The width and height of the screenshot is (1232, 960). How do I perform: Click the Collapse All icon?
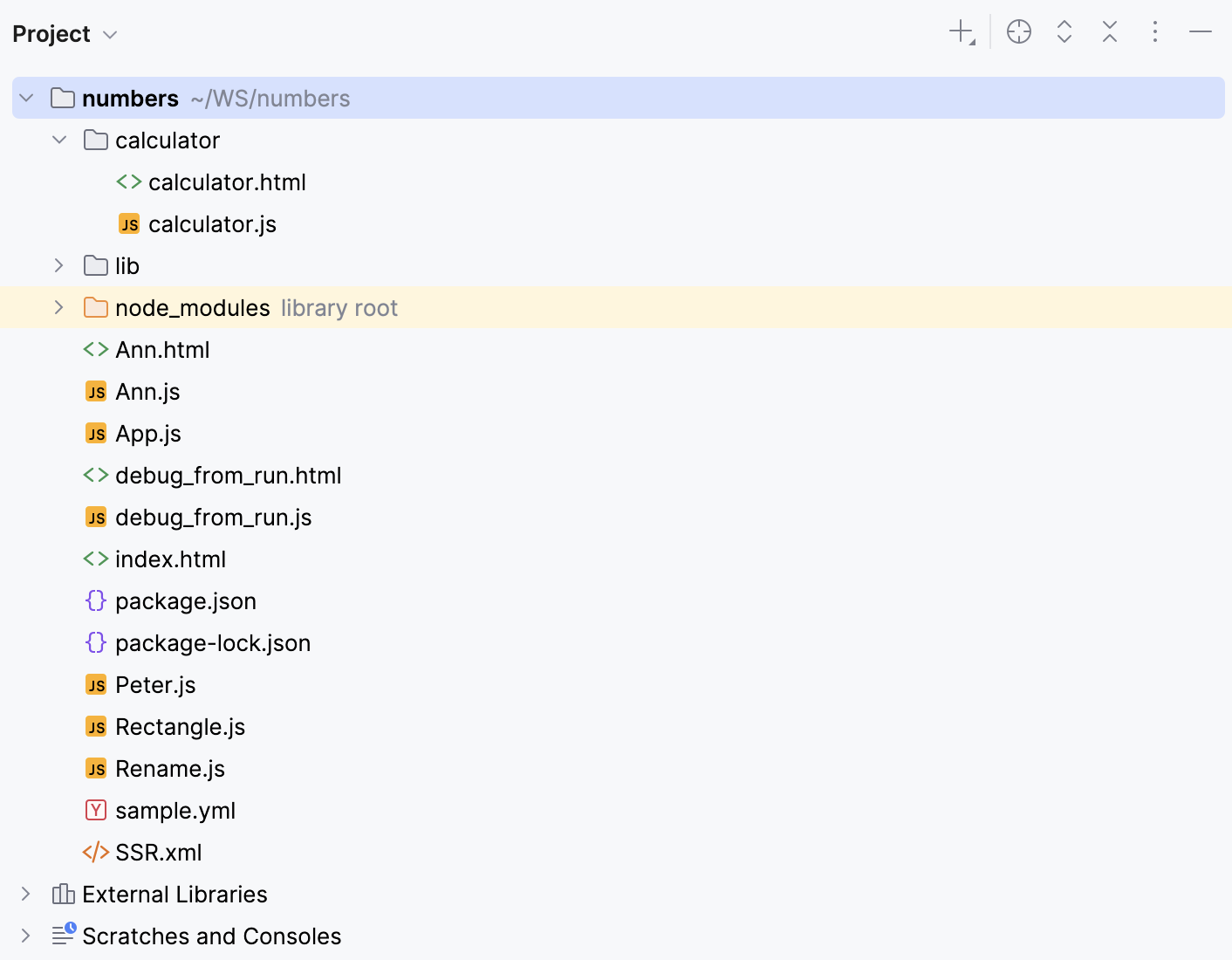[1109, 31]
